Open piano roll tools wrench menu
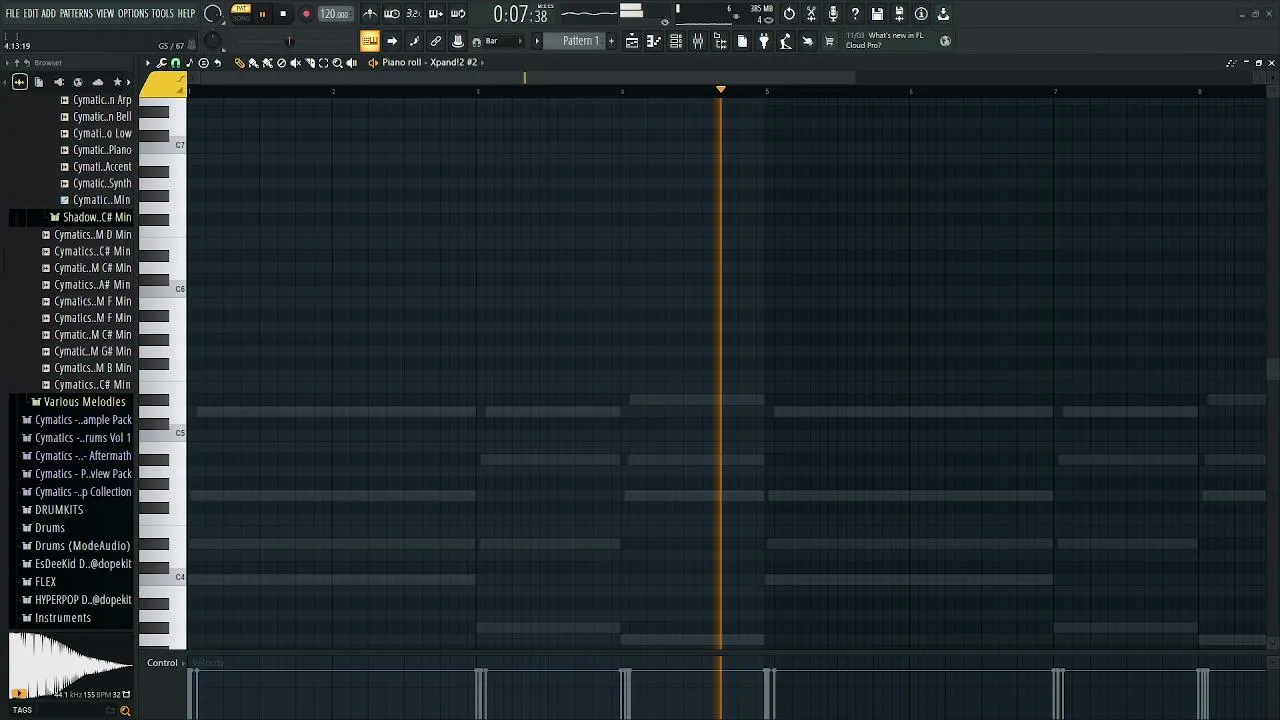The width and height of the screenshot is (1280, 720). pyautogui.click(x=162, y=63)
